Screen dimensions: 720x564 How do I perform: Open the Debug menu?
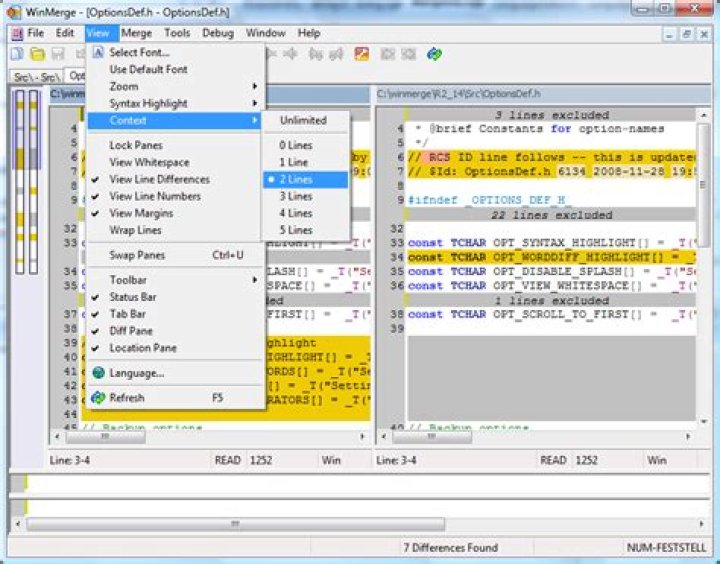[x=218, y=33]
